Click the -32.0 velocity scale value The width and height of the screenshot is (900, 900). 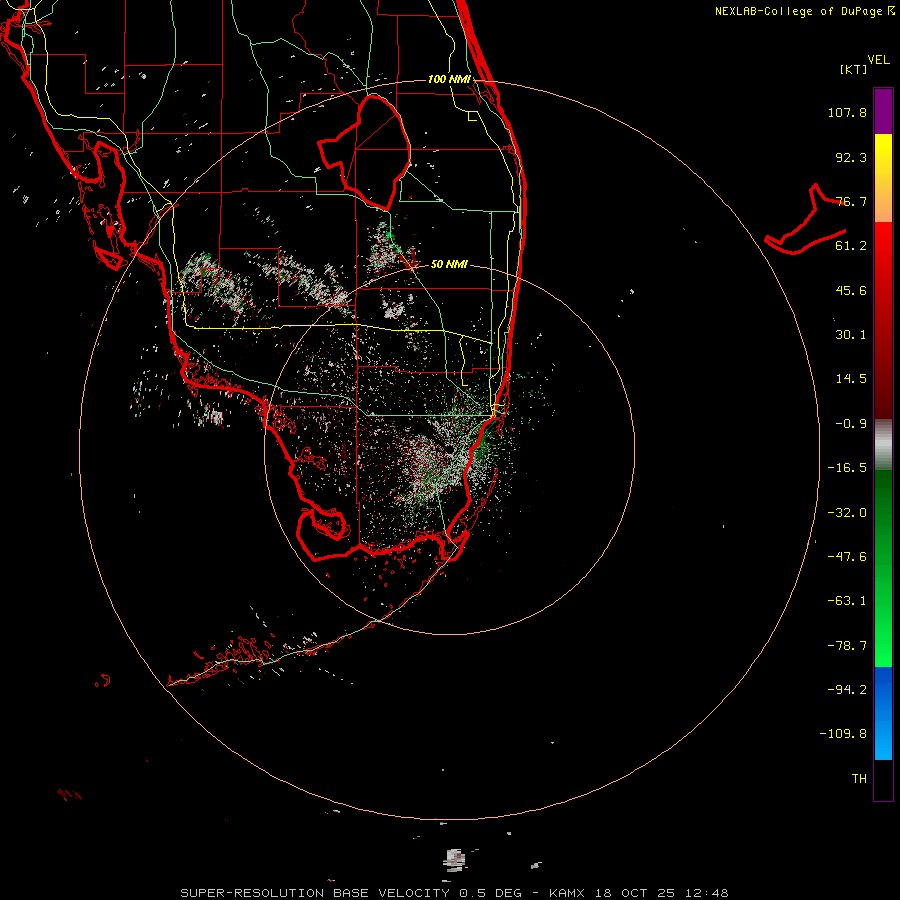847,513
